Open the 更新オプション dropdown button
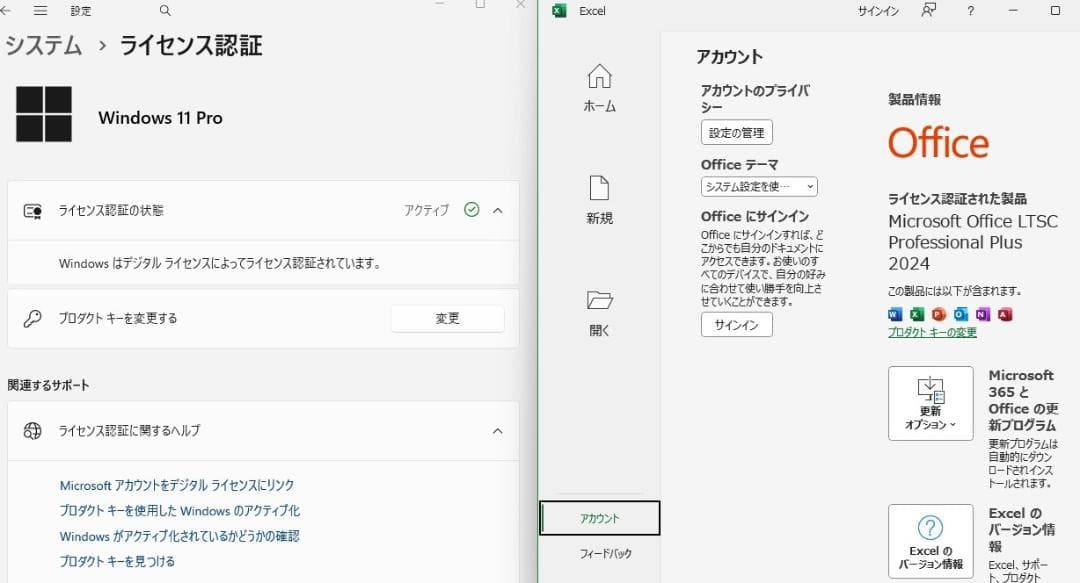The height and width of the screenshot is (583, 1080). click(931, 403)
